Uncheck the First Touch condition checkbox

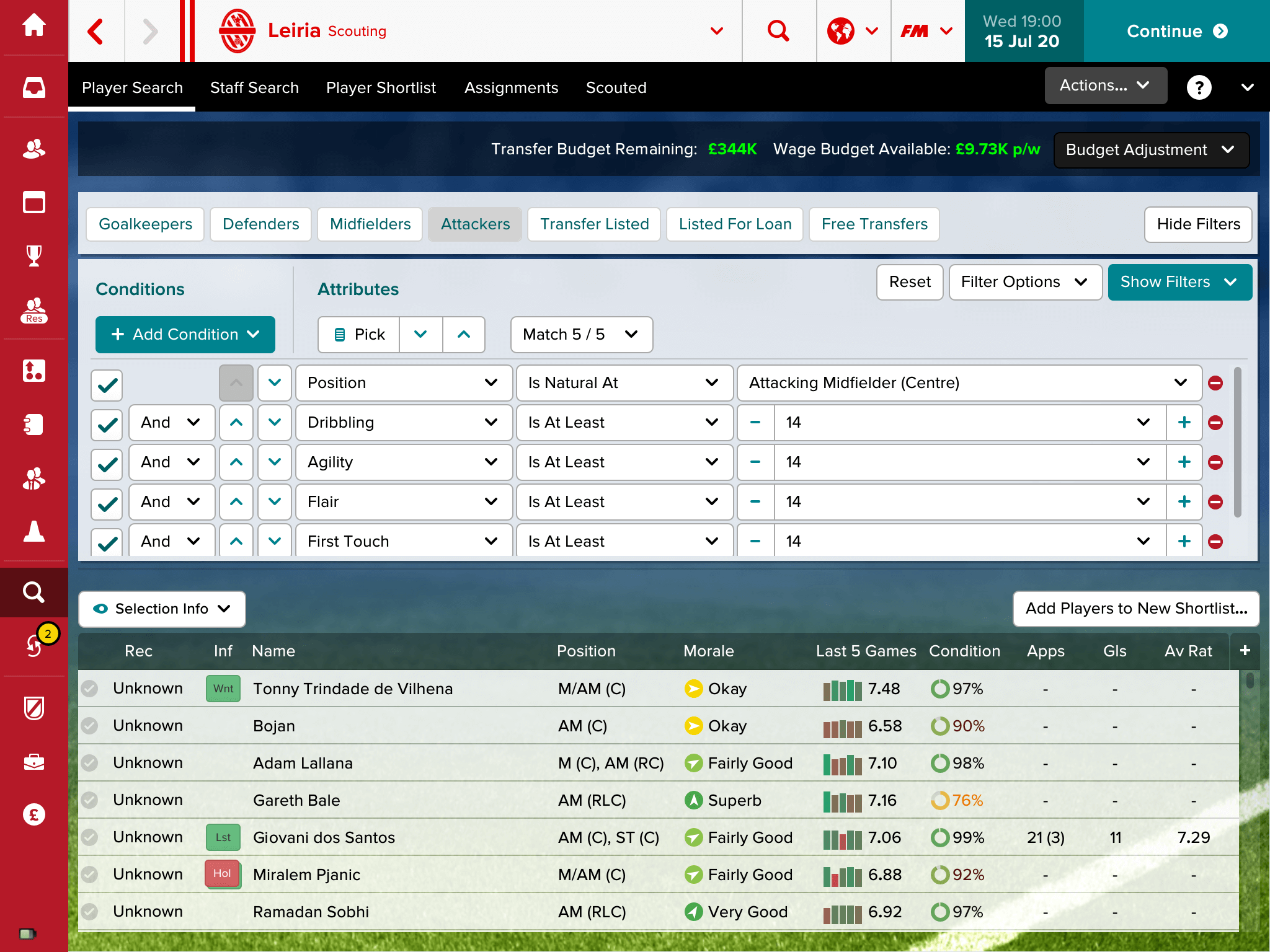pyautogui.click(x=107, y=542)
